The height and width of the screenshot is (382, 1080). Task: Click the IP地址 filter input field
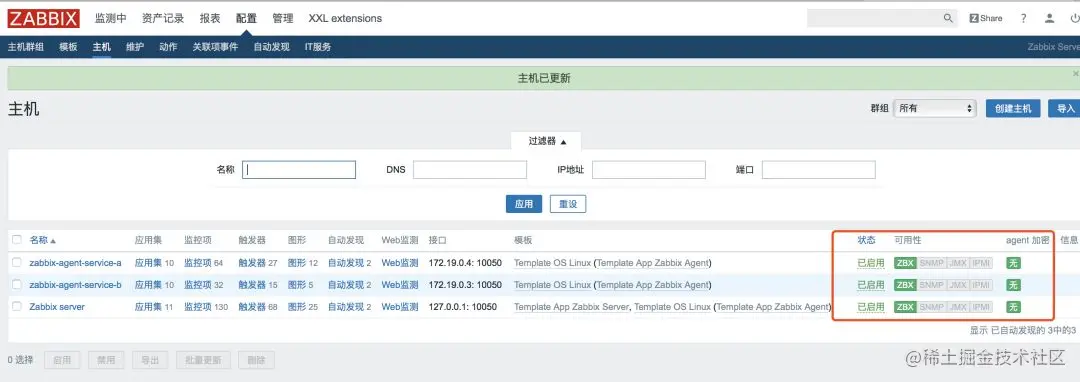coord(649,169)
